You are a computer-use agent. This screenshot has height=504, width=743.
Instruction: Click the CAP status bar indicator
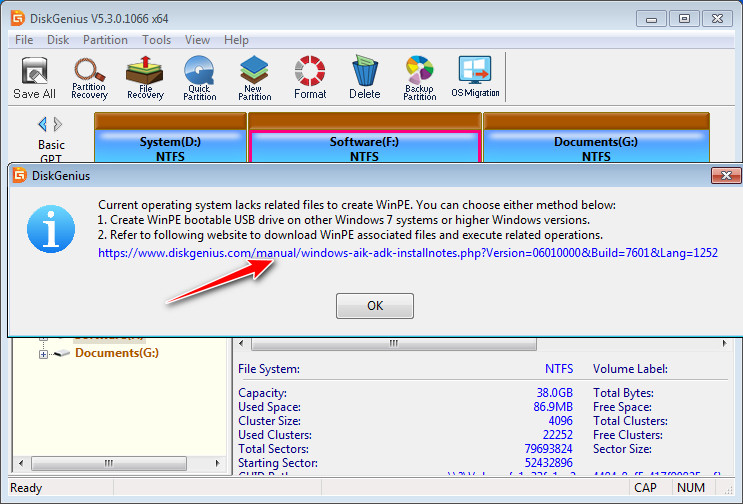coord(645,488)
